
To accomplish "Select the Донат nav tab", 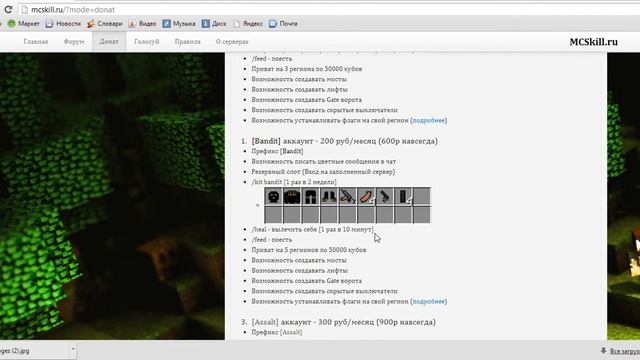I will pyautogui.click(x=109, y=42).
